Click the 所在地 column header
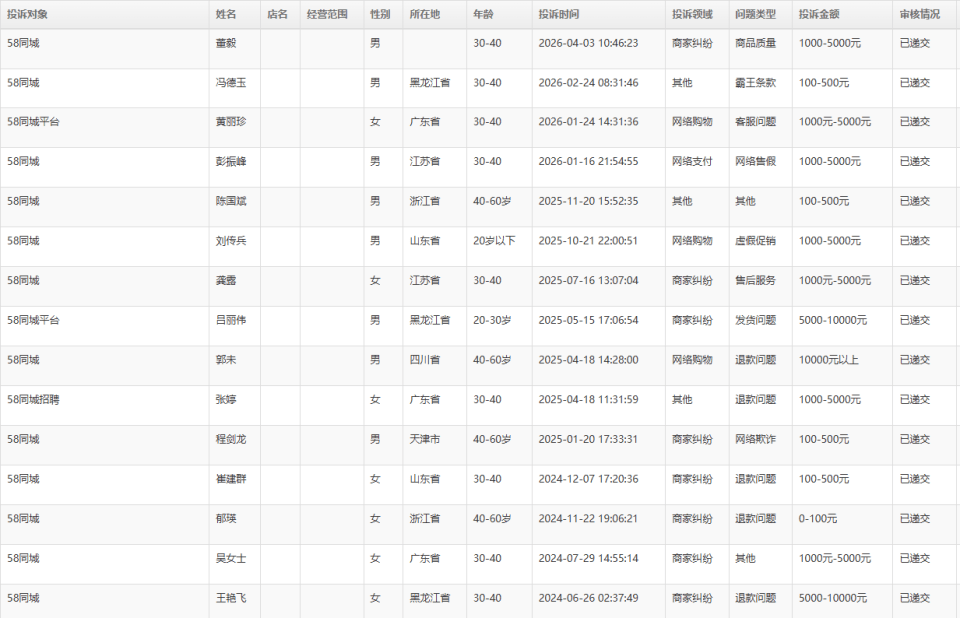Screen dimensions: 960x618 (435, 14)
